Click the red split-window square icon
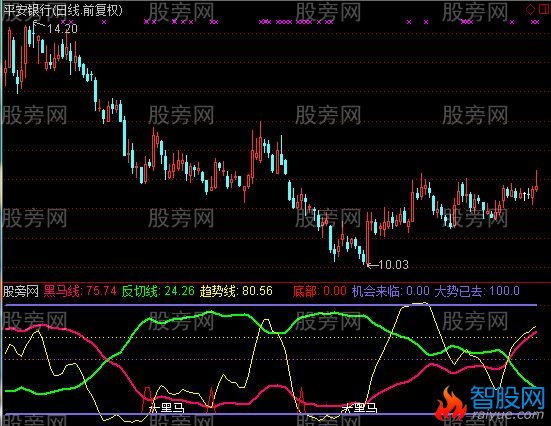 click(544, 9)
